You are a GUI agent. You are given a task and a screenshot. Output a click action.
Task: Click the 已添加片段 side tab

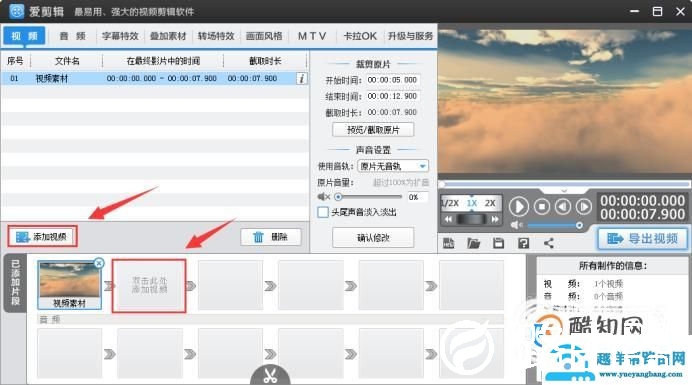15,283
